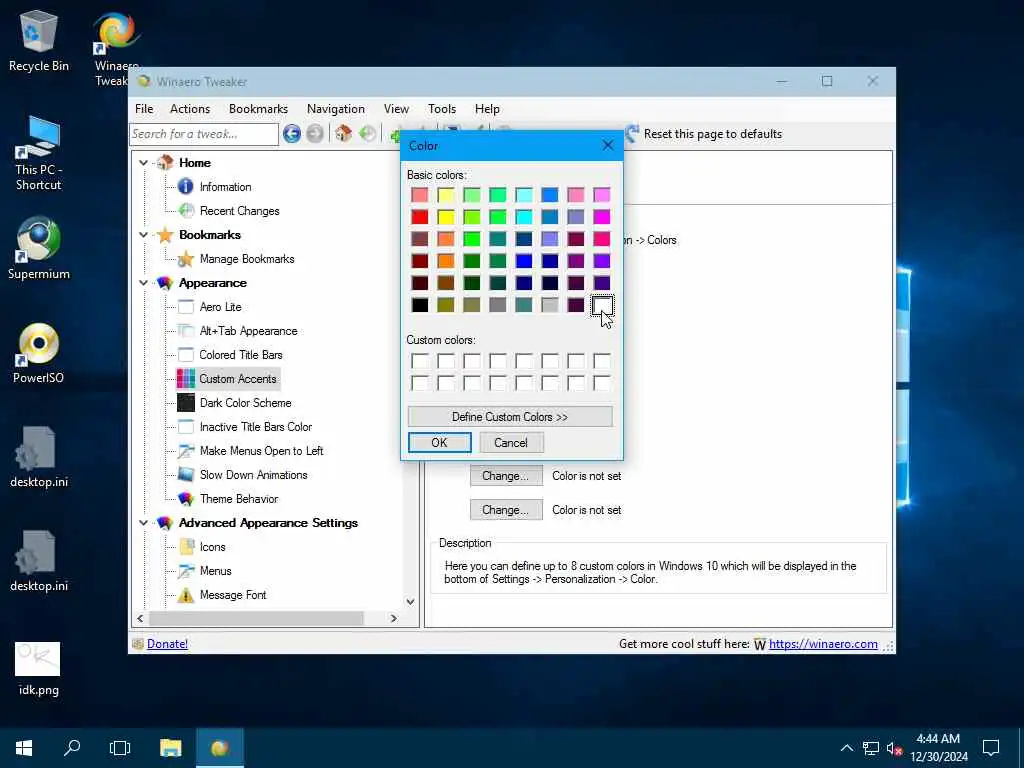The width and height of the screenshot is (1024, 768).
Task: Confirm color with OK button
Action: click(440, 443)
